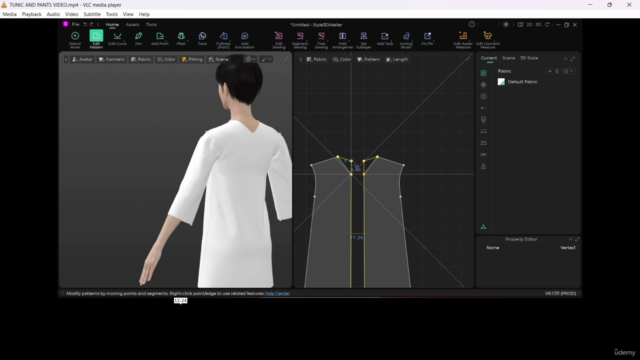Open the Scene tab in right panel

[x=509, y=58]
